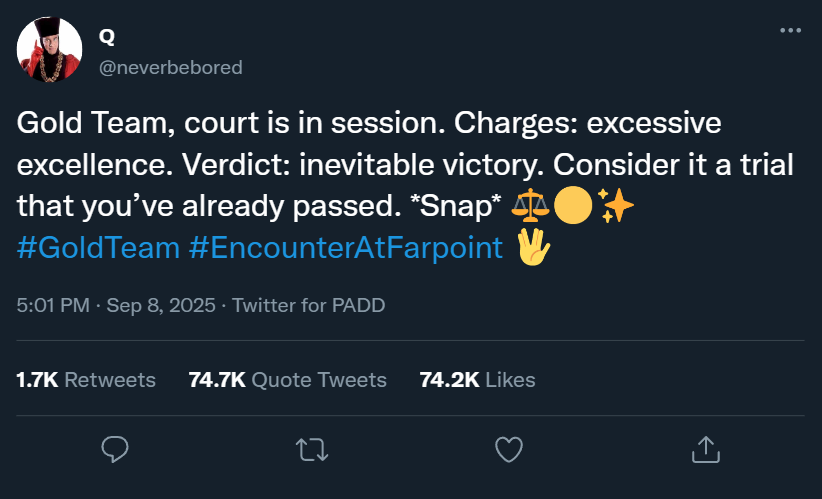Open the #GoldTeam hashtag
Image resolution: width=822 pixels, height=499 pixels.
coord(97,247)
